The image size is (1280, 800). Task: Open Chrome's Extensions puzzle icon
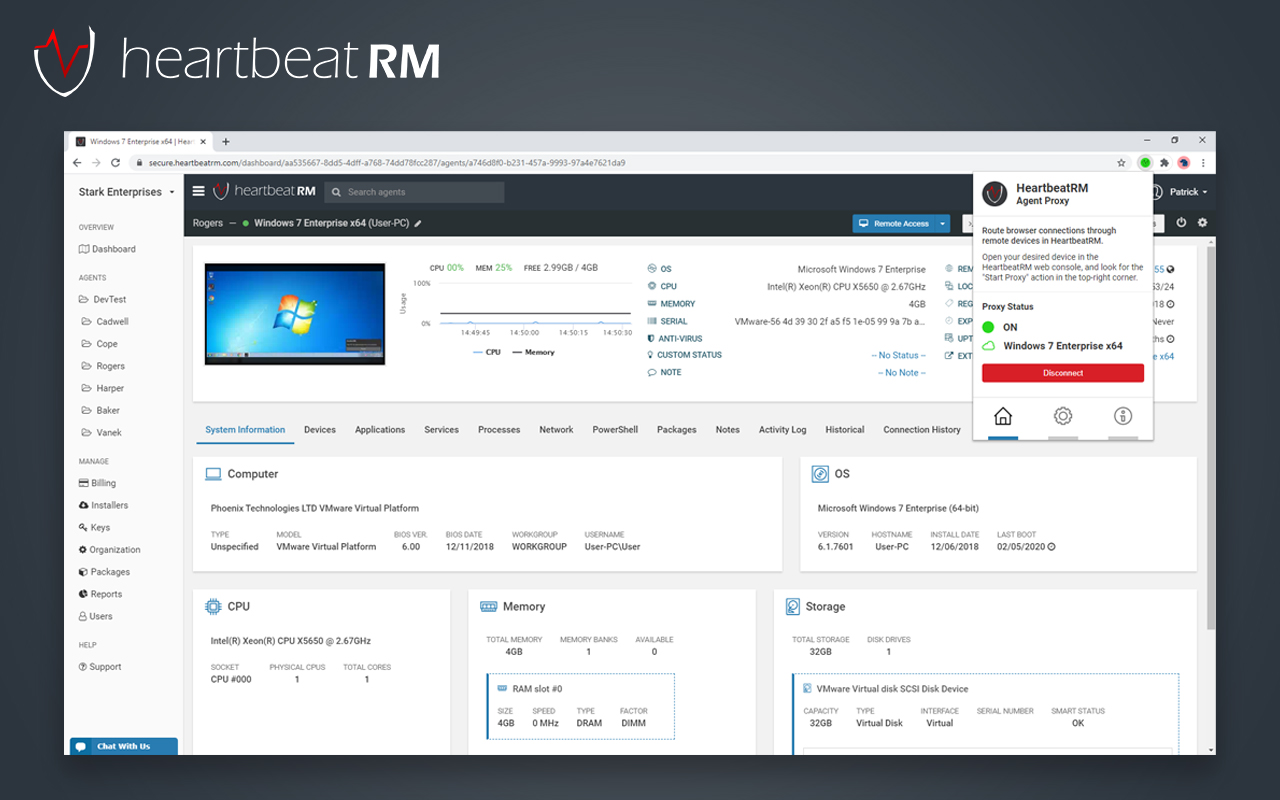click(1164, 162)
